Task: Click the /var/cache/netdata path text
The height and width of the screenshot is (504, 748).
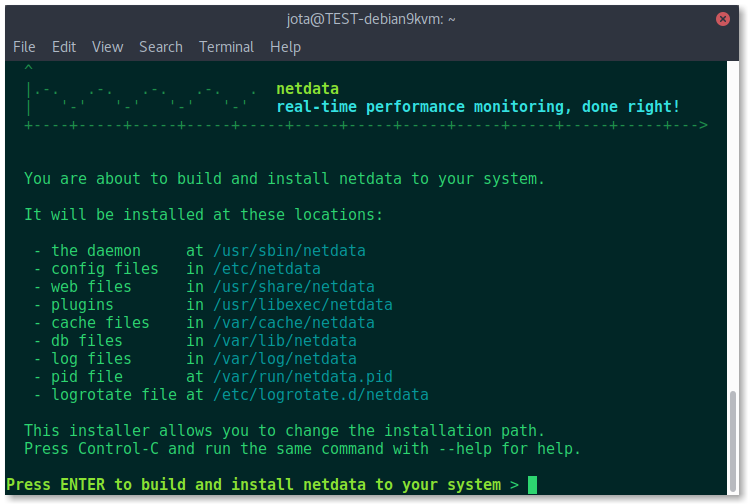Action: 294,323
